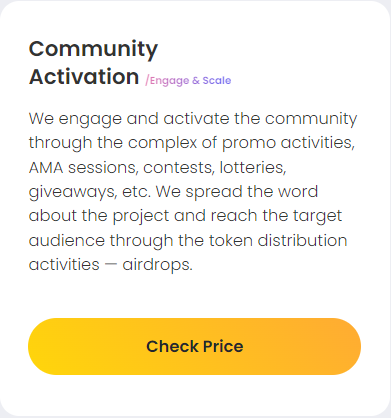Click the /Engage & Scale tagline
Viewport: 391px width, 418px height.
click(x=188, y=81)
